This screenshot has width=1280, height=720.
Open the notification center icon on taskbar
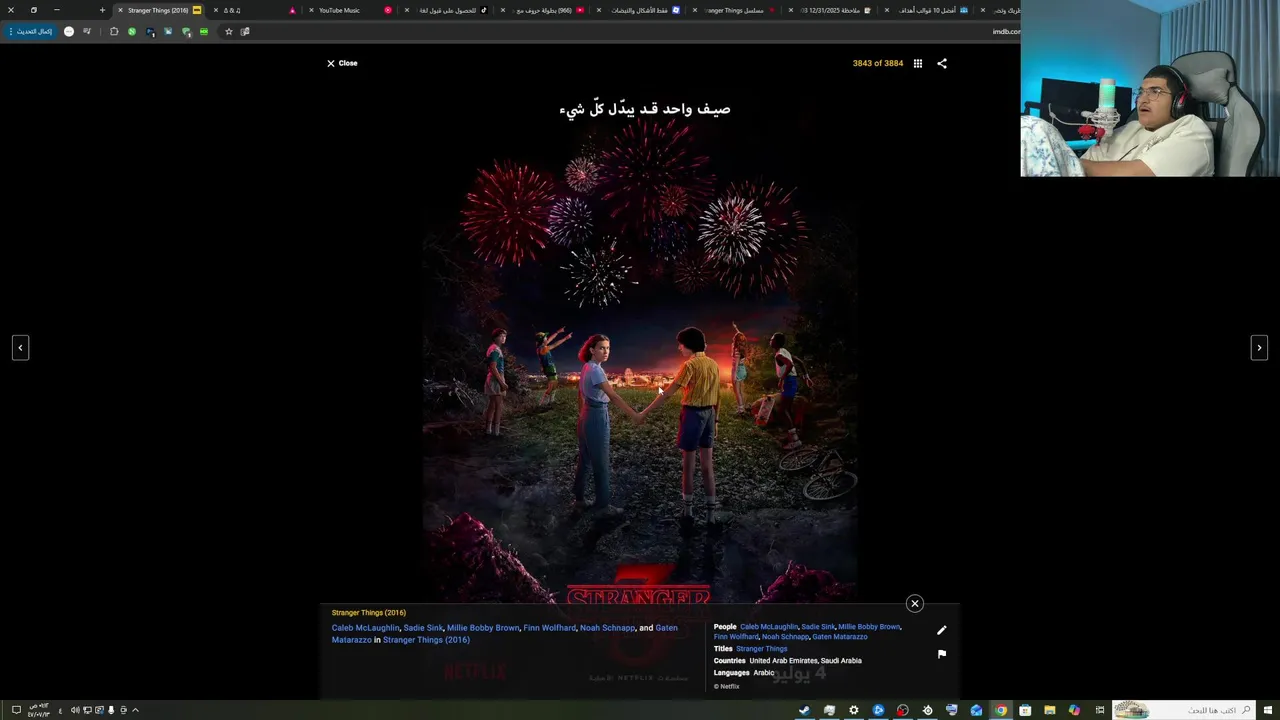pyautogui.click(x=16, y=710)
